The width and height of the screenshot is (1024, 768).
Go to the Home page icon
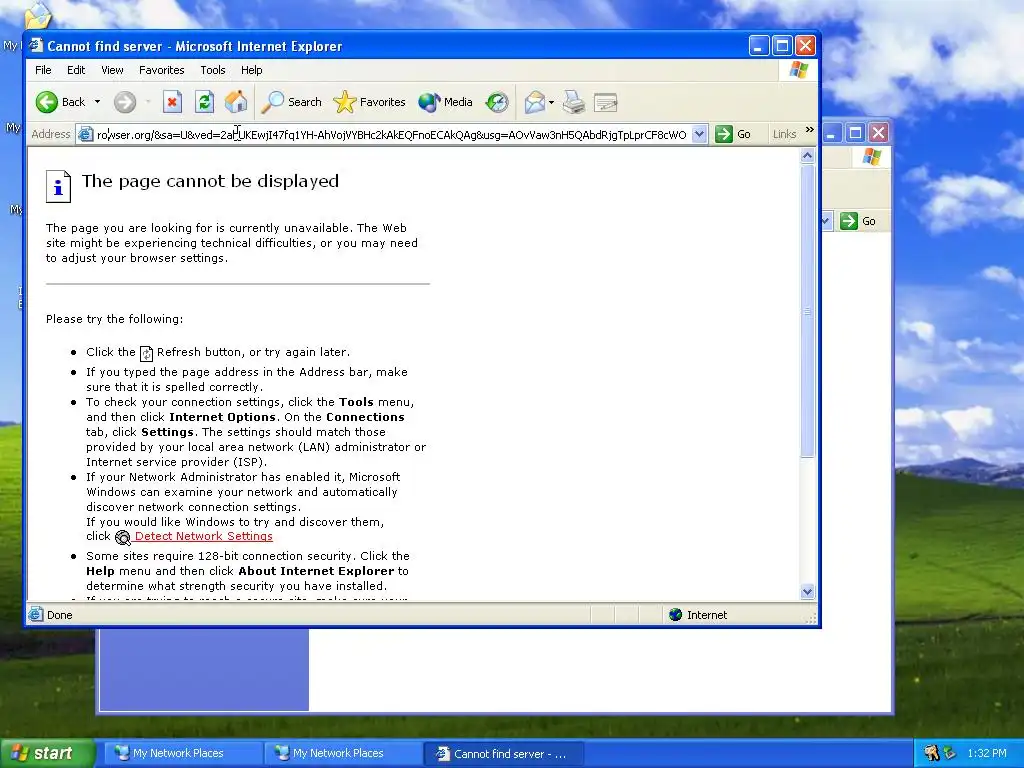(236, 102)
